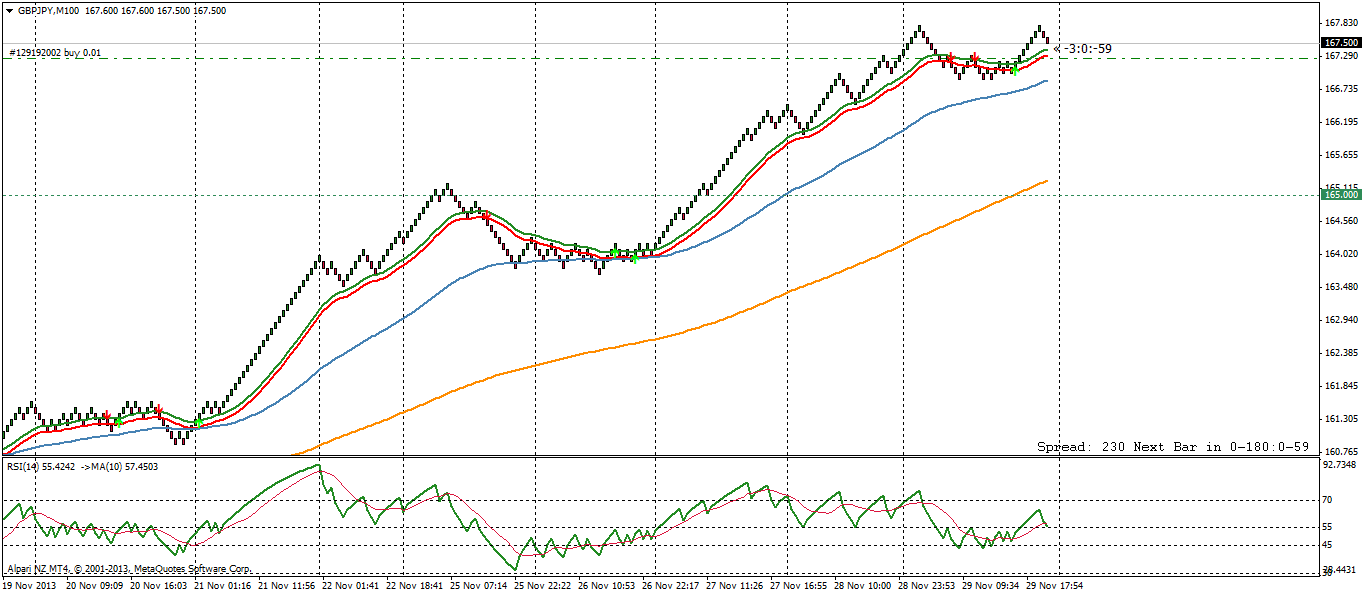Click the 164.020 price axis value
The image size is (1362, 594).
[x=1340, y=254]
